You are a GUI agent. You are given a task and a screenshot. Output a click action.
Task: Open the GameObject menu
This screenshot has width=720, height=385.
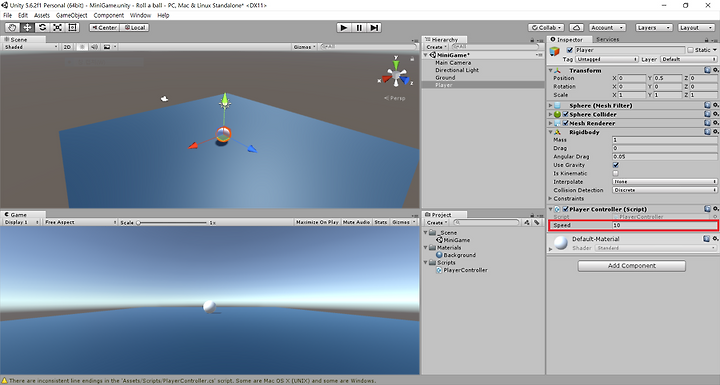coord(72,15)
